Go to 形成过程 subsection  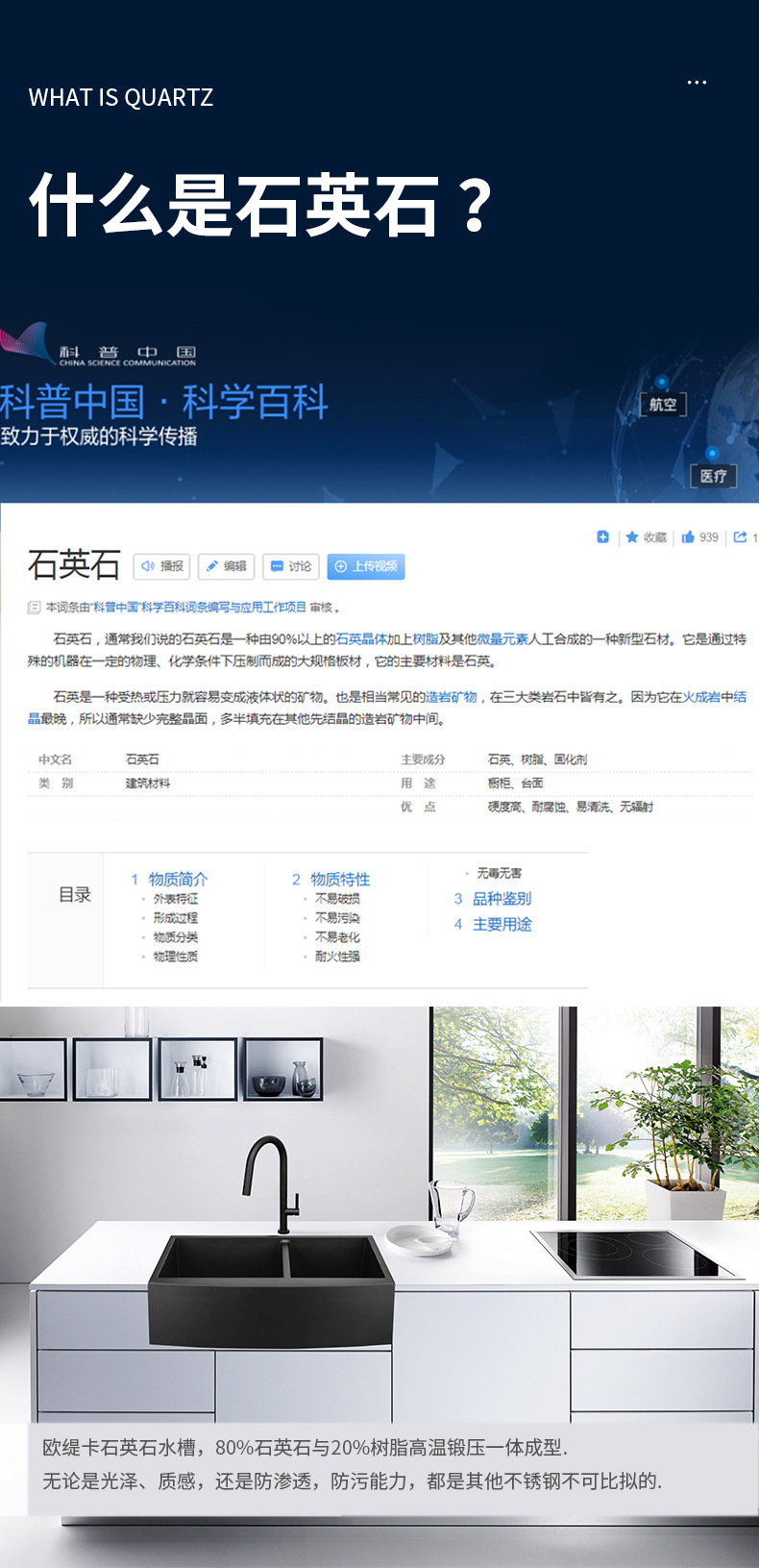[x=176, y=918]
